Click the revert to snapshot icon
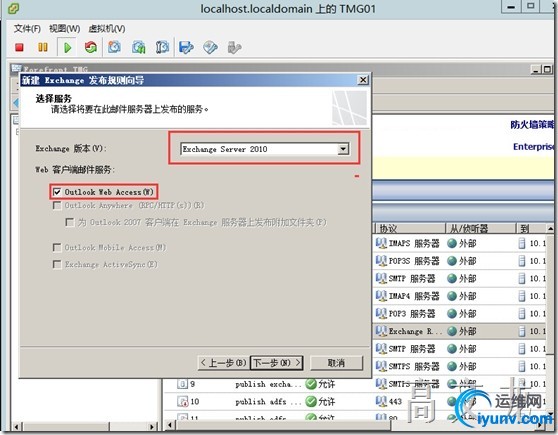Screen dimensions: 558x435 138,47
